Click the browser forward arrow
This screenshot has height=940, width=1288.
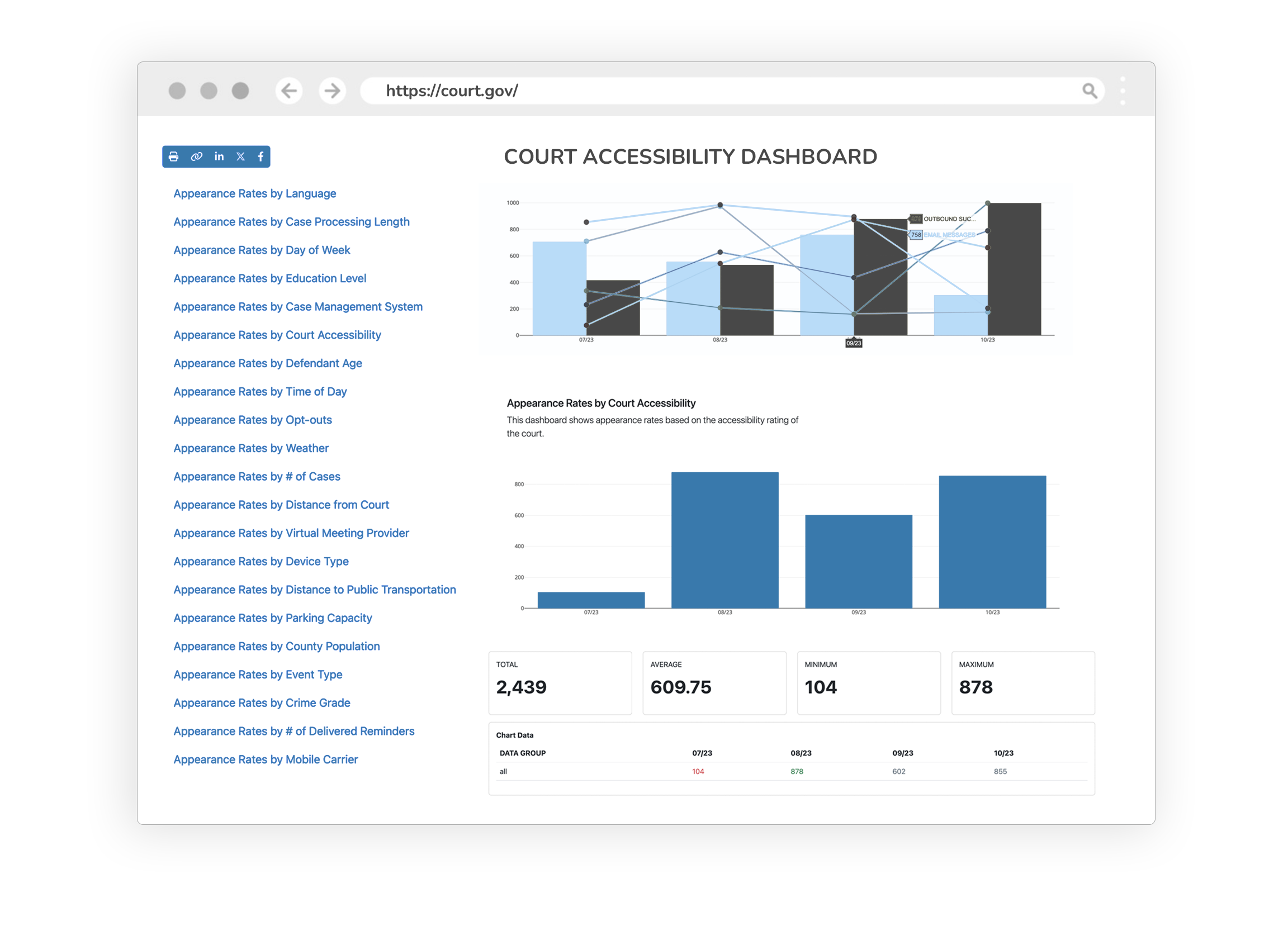(x=332, y=90)
